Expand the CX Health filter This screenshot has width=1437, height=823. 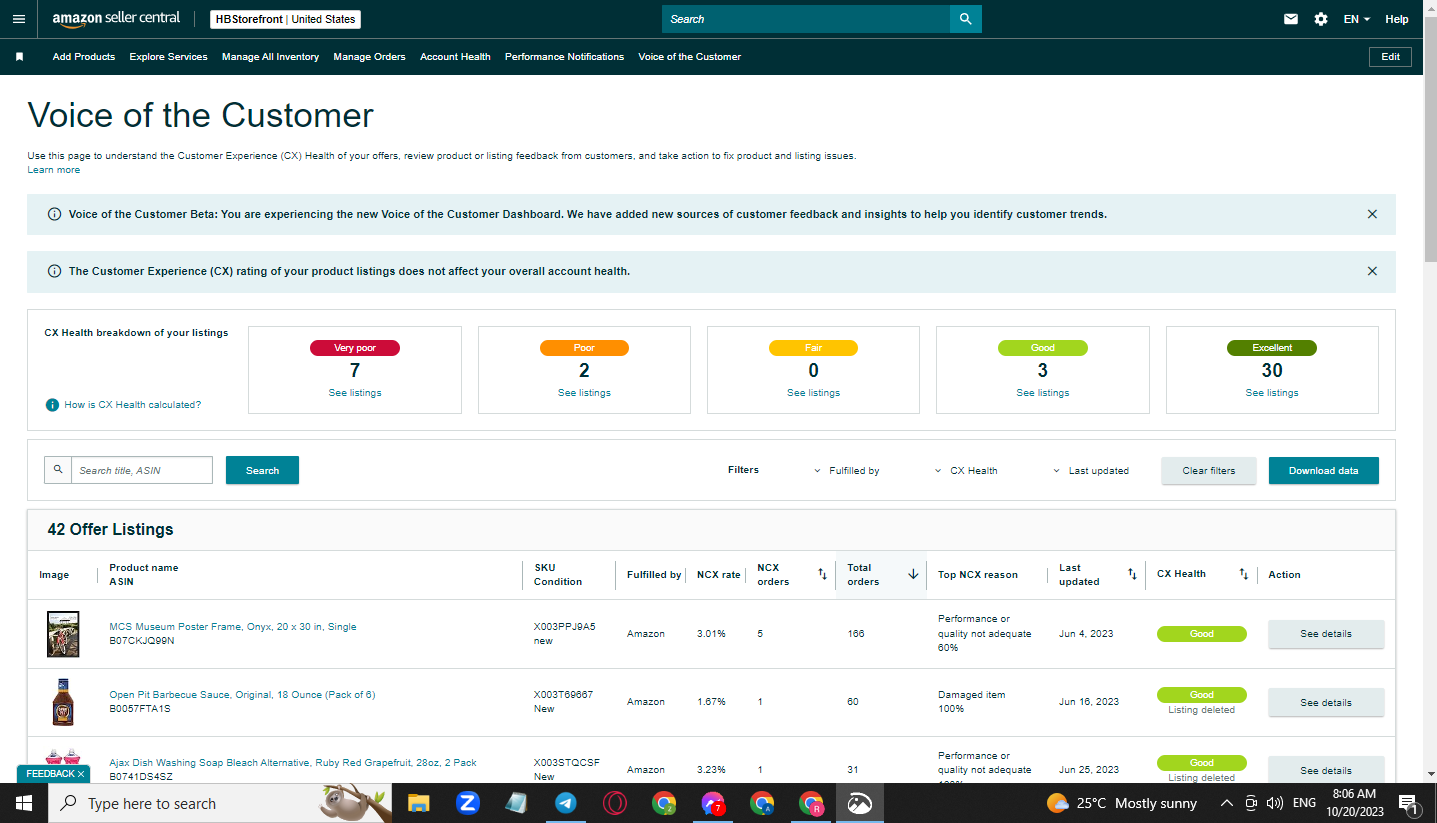[966, 471]
